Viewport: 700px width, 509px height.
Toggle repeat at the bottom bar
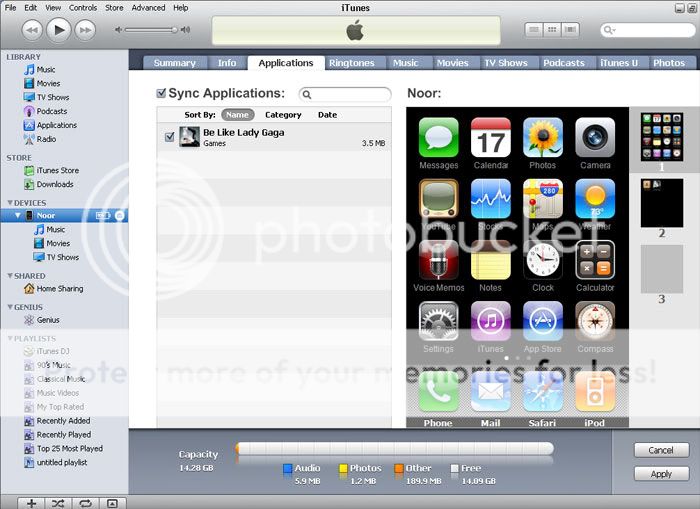coord(85,504)
